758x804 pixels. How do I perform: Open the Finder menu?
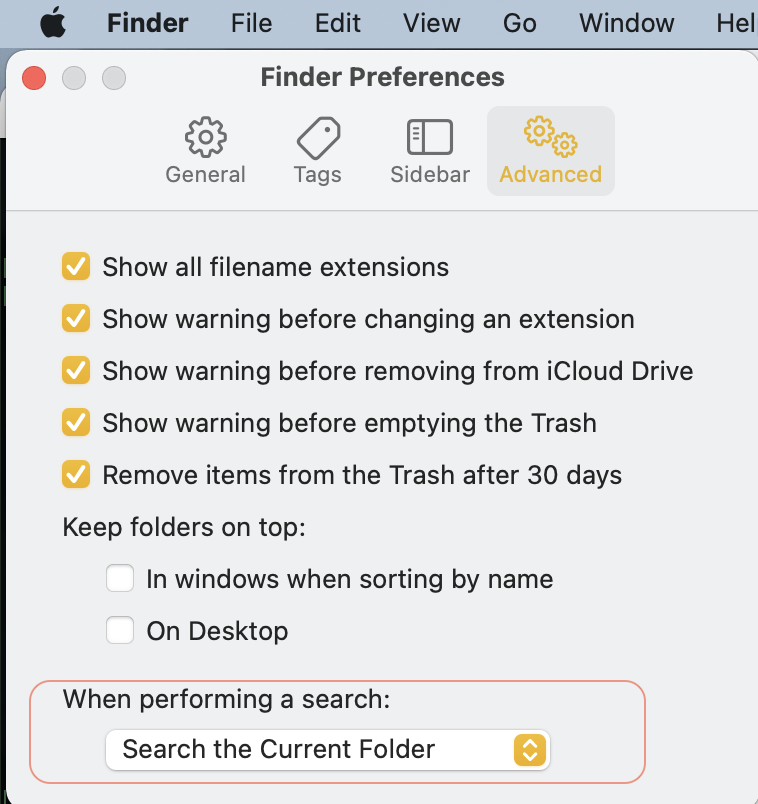(147, 23)
